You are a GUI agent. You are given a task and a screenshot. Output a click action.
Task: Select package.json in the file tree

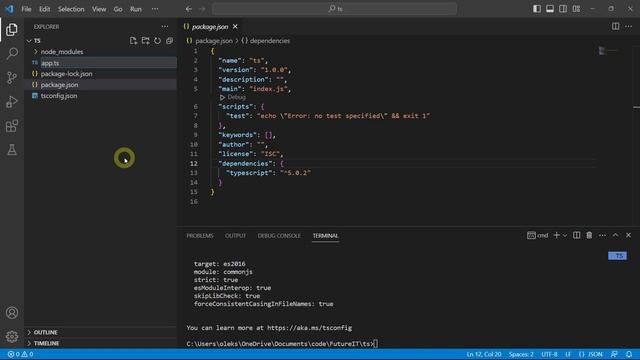pyautogui.click(x=100, y=85)
